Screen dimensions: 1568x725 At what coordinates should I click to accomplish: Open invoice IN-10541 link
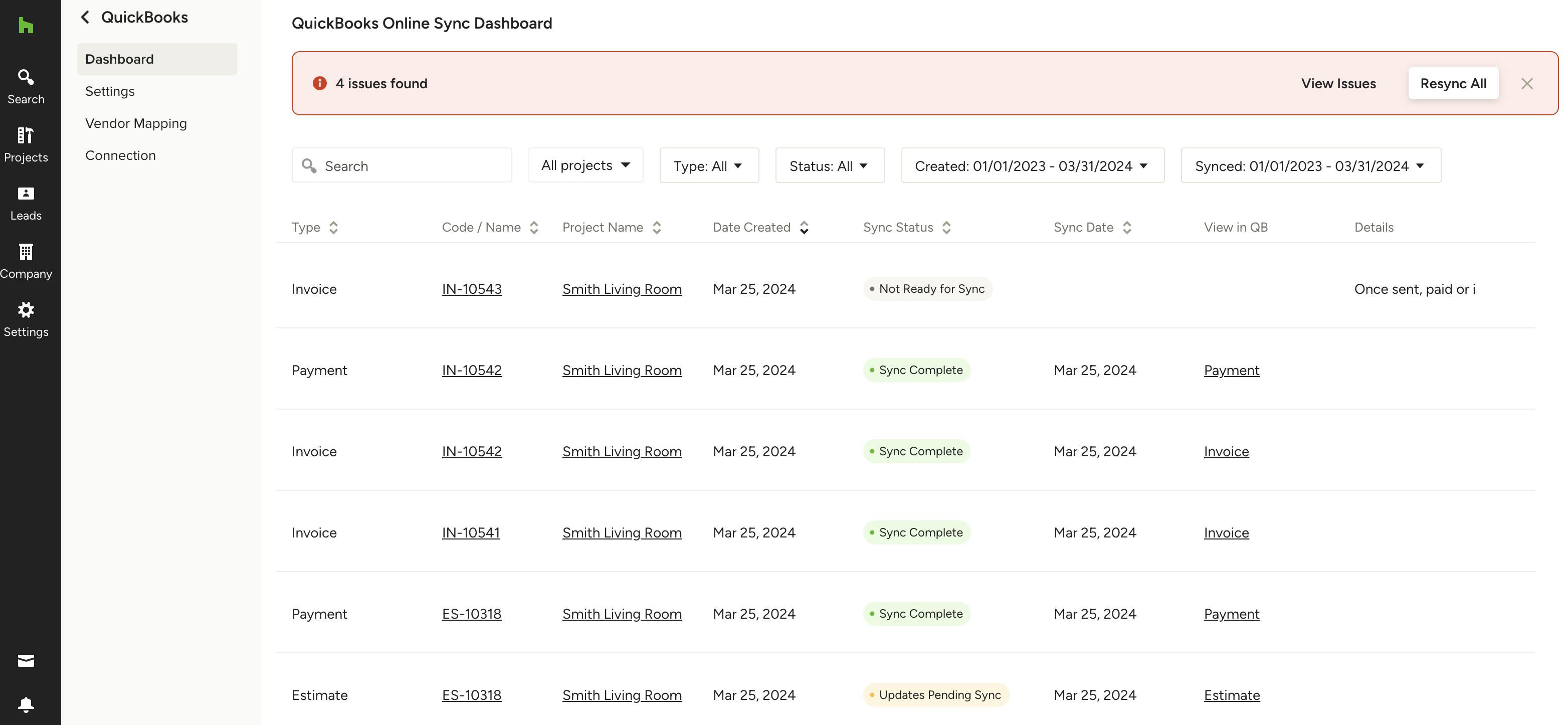pyautogui.click(x=471, y=532)
